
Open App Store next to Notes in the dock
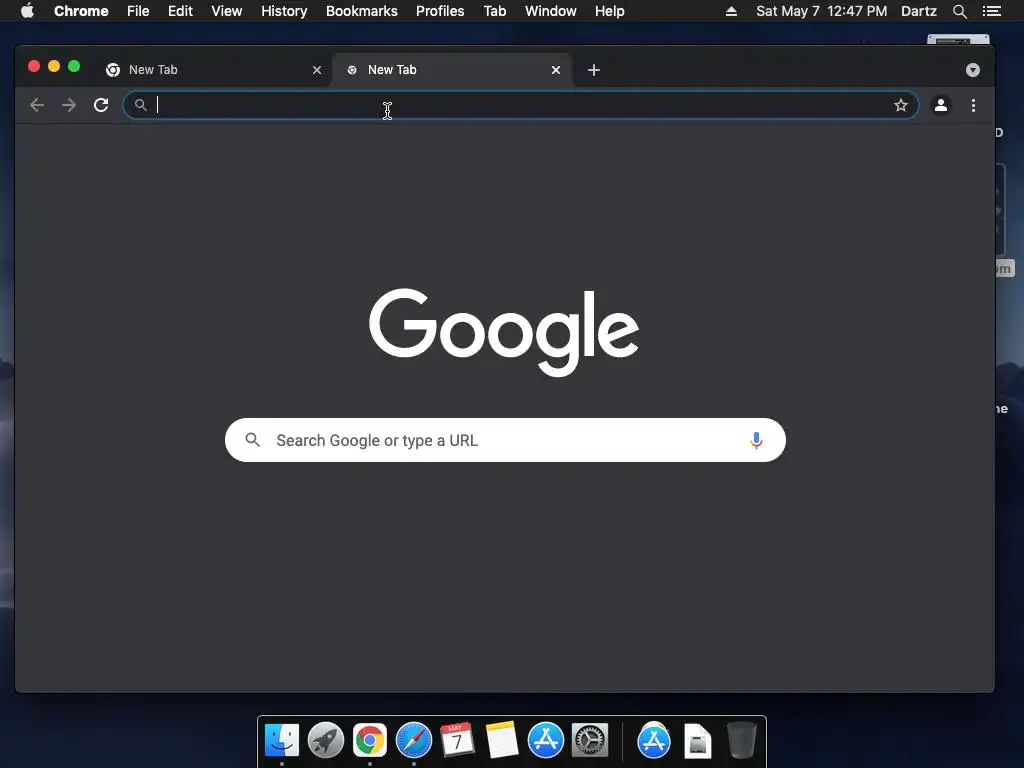point(545,740)
